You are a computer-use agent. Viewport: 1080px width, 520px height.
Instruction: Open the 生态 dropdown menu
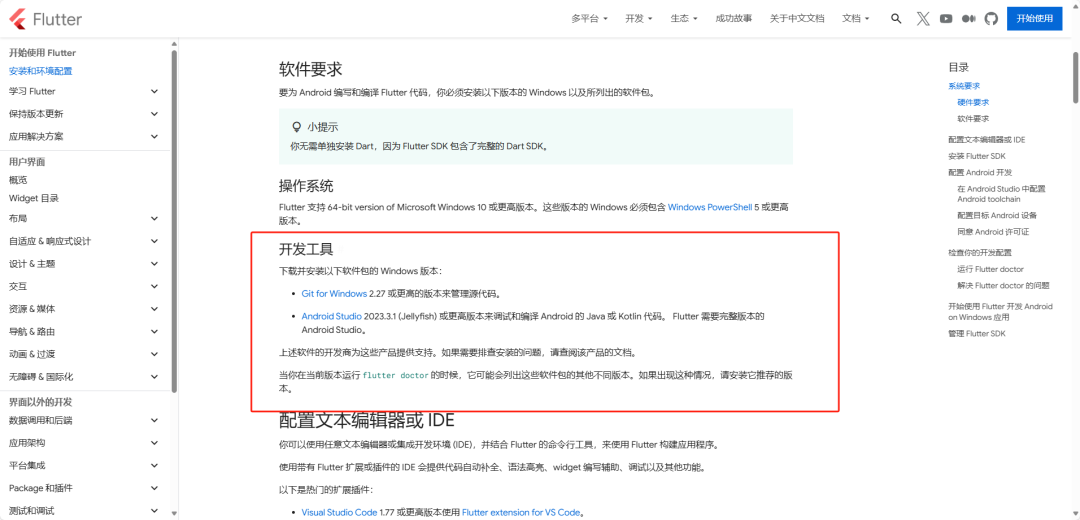(x=684, y=19)
